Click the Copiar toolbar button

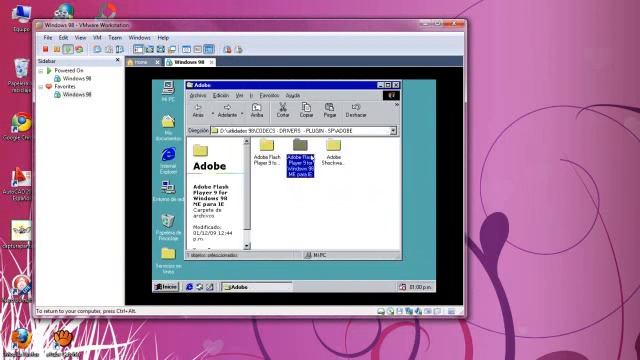tap(306, 111)
